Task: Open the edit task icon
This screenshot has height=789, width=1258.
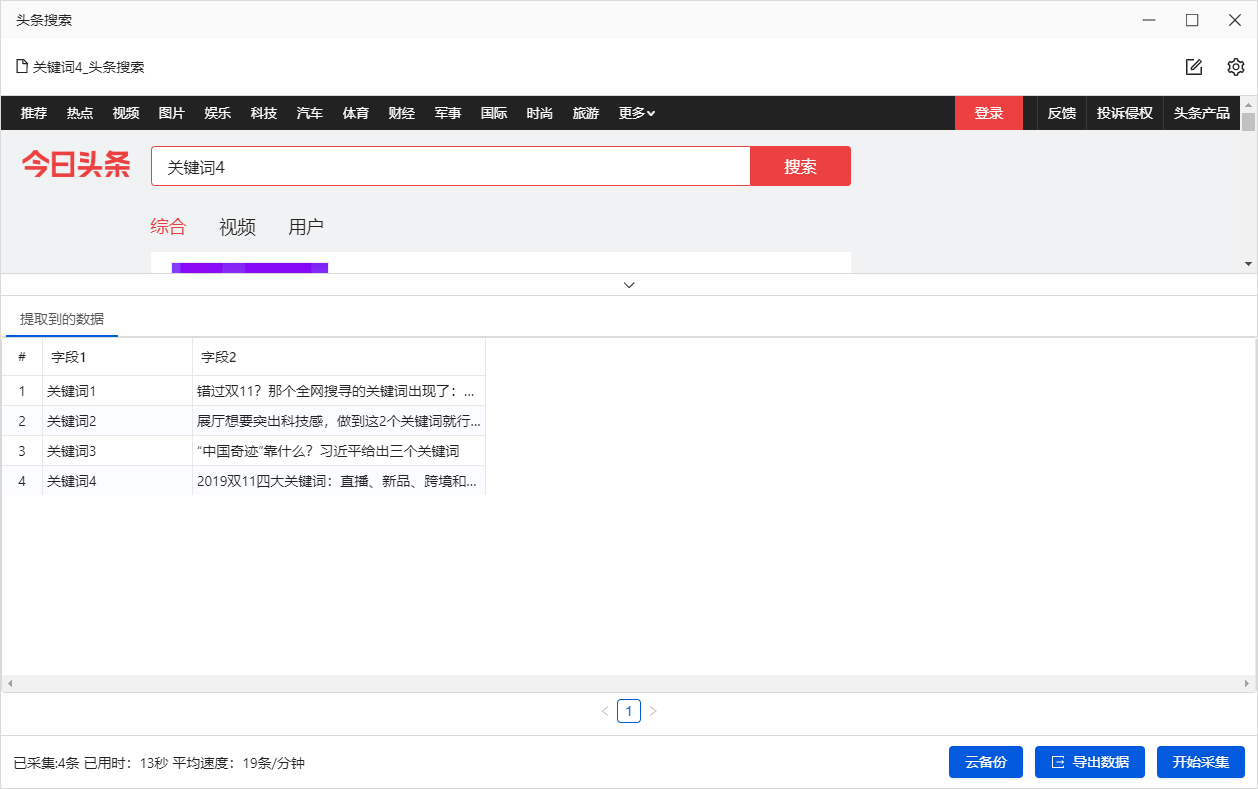Action: pyautogui.click(x=1193, y=67)
